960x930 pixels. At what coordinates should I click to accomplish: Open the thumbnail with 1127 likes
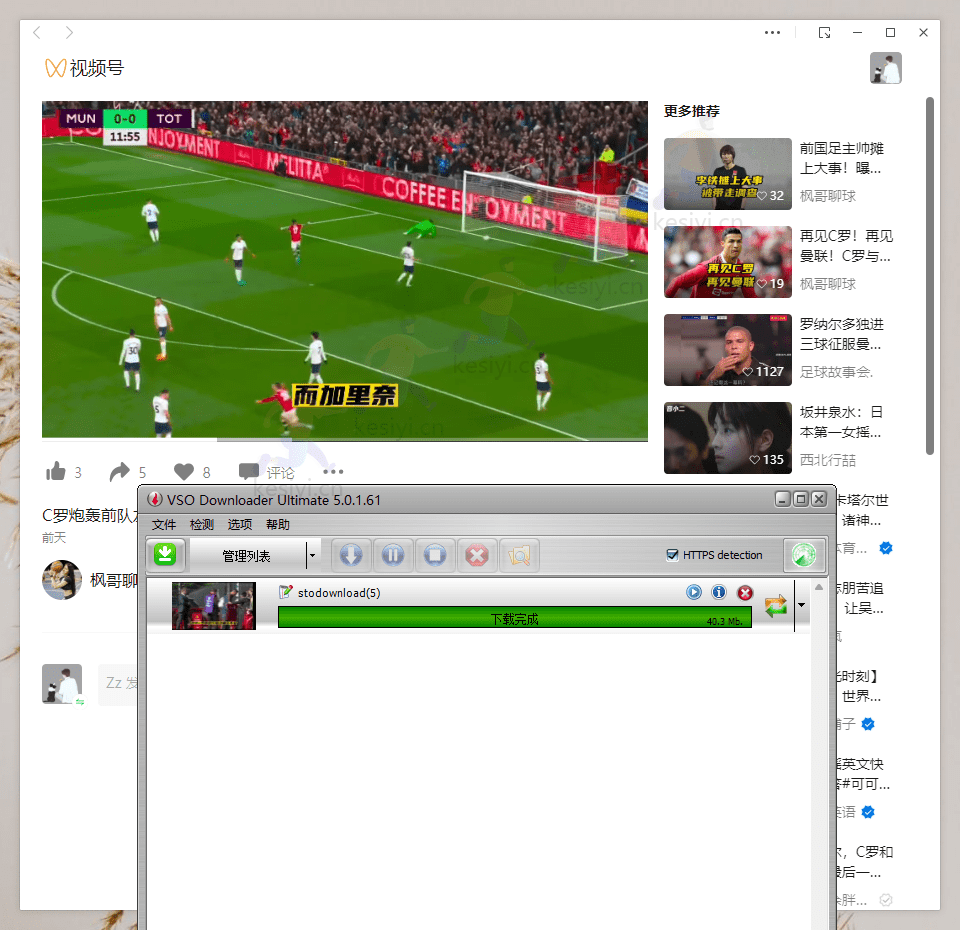pos(727,350)
